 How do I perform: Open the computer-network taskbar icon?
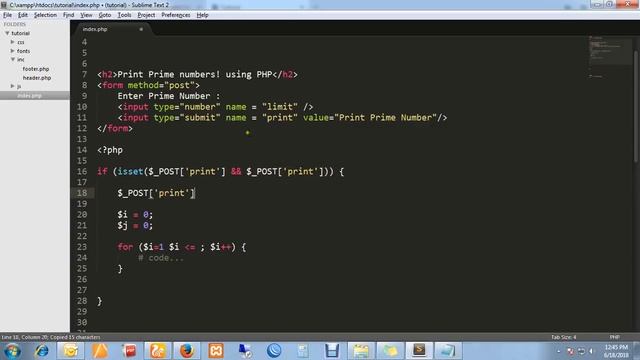coord(245,351)
